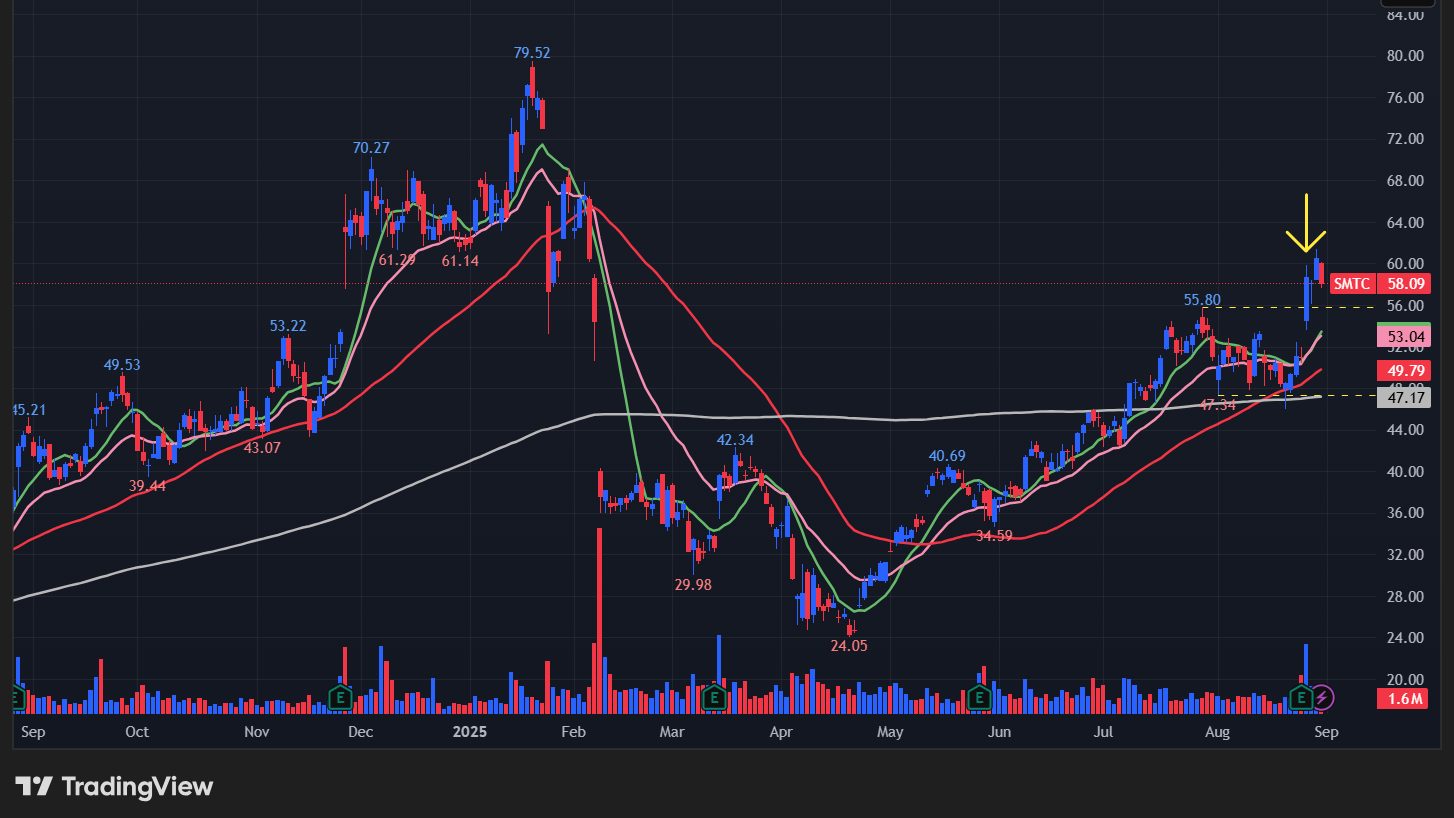The image size is (1454, 818).
Task: Click the Mar label on time axis
Action: (672, 731)
